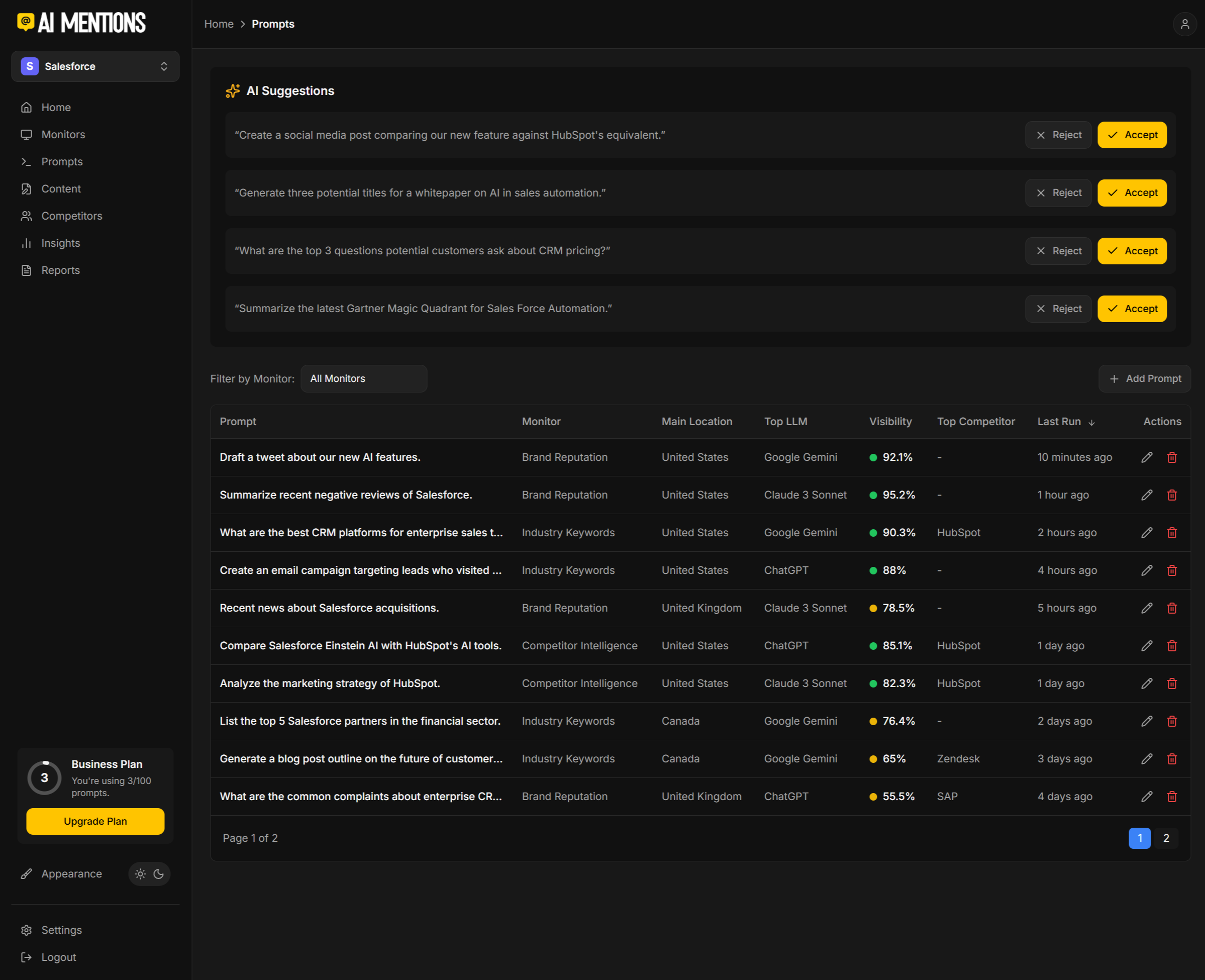Click the '55.5%' visibility value
Image resolution: width=1205 pixels, height=980 pixels.
coord(898,797)
